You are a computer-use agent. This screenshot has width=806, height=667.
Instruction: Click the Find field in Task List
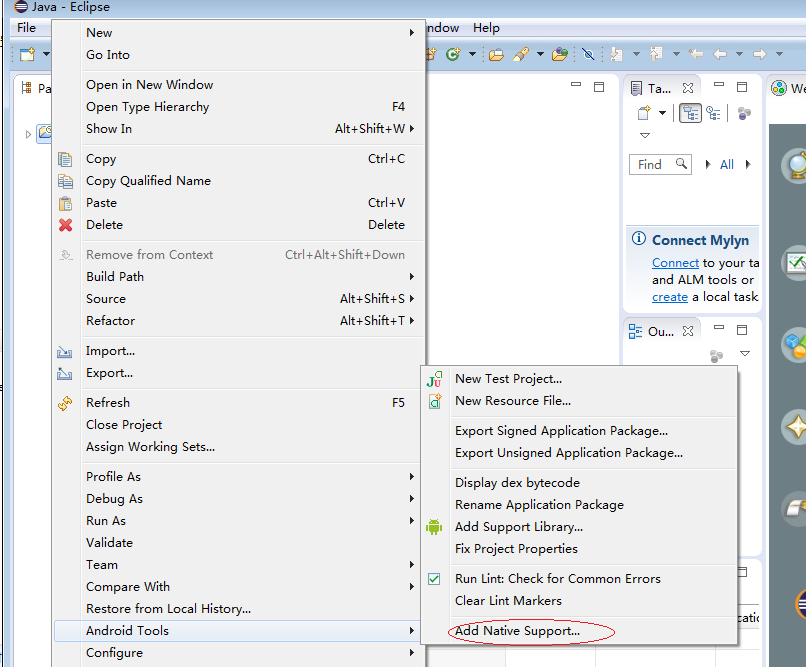[650, 164]
